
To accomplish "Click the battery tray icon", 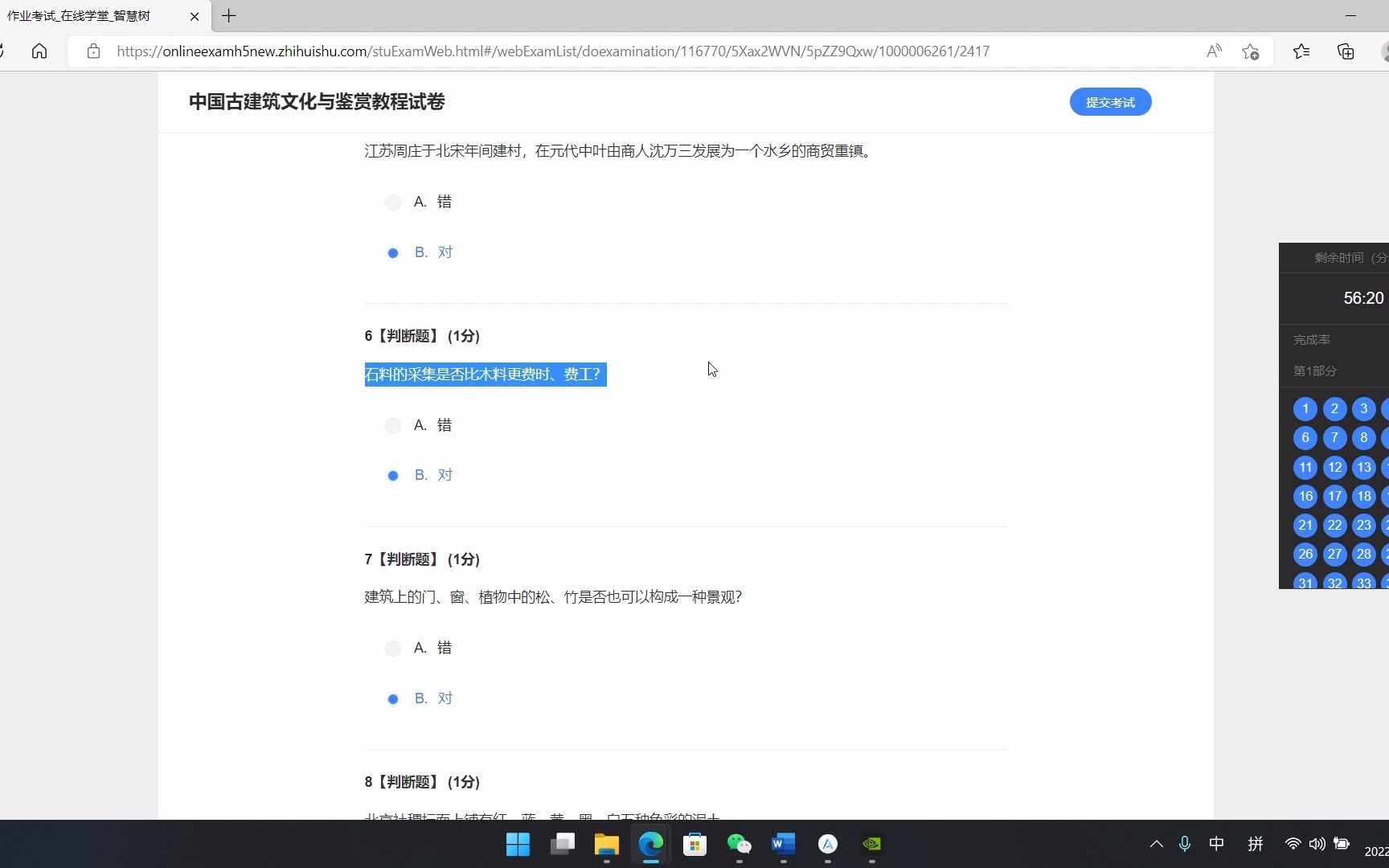I will pos(1342,844).
